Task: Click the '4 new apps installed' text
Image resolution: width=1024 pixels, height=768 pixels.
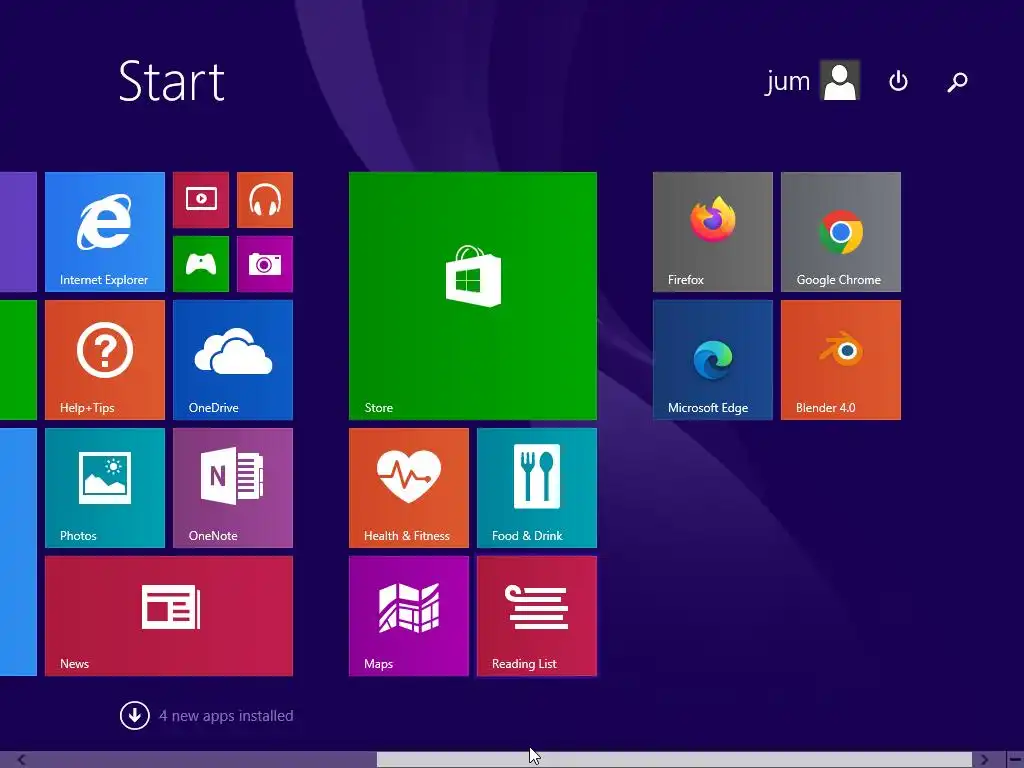Action: 226,716
